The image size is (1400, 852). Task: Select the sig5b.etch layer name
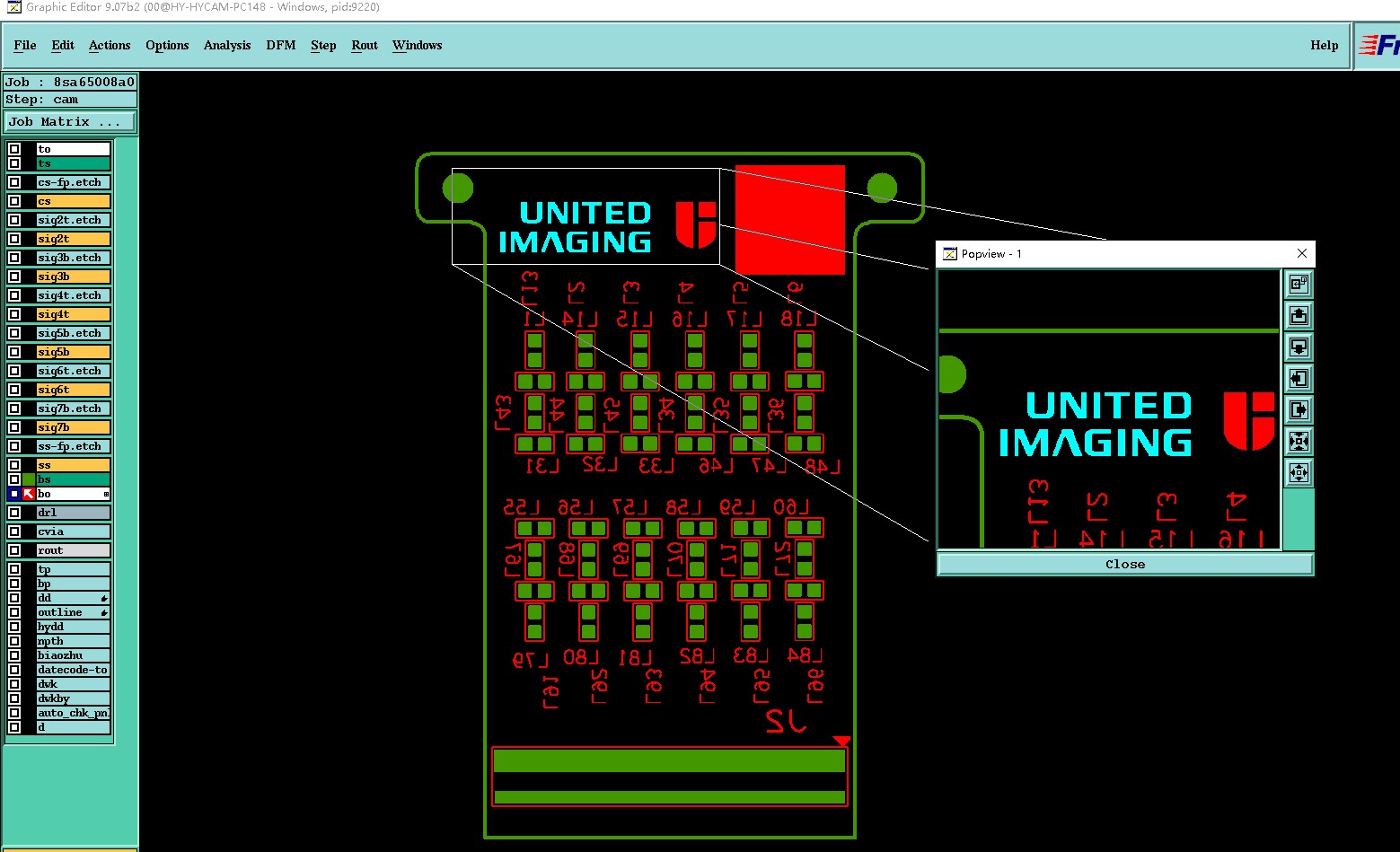74,333
